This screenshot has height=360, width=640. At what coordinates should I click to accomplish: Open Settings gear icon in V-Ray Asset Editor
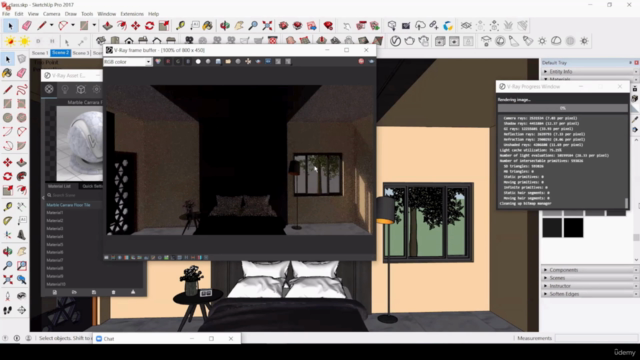pos(97,89)
